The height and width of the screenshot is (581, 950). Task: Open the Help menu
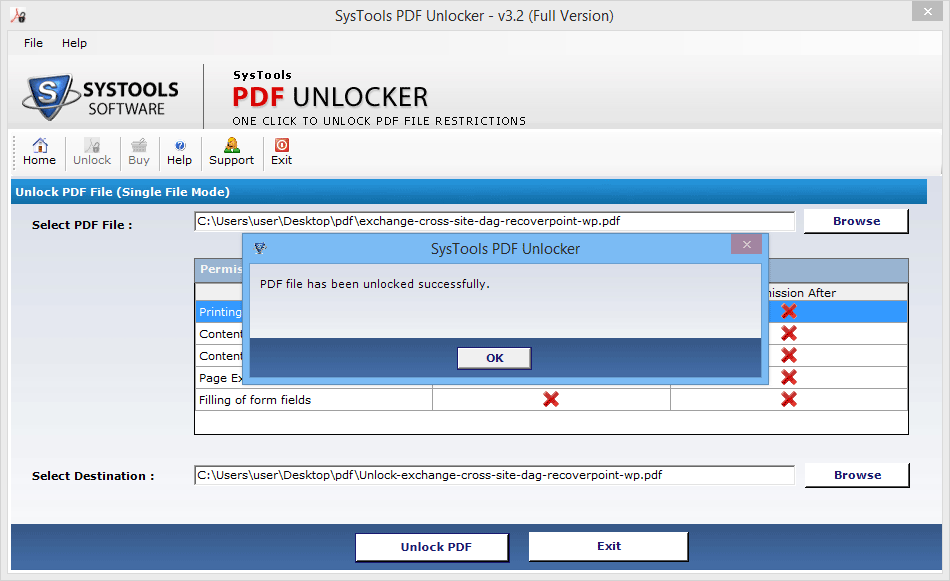pyautogui.click(x=74, y=43)
